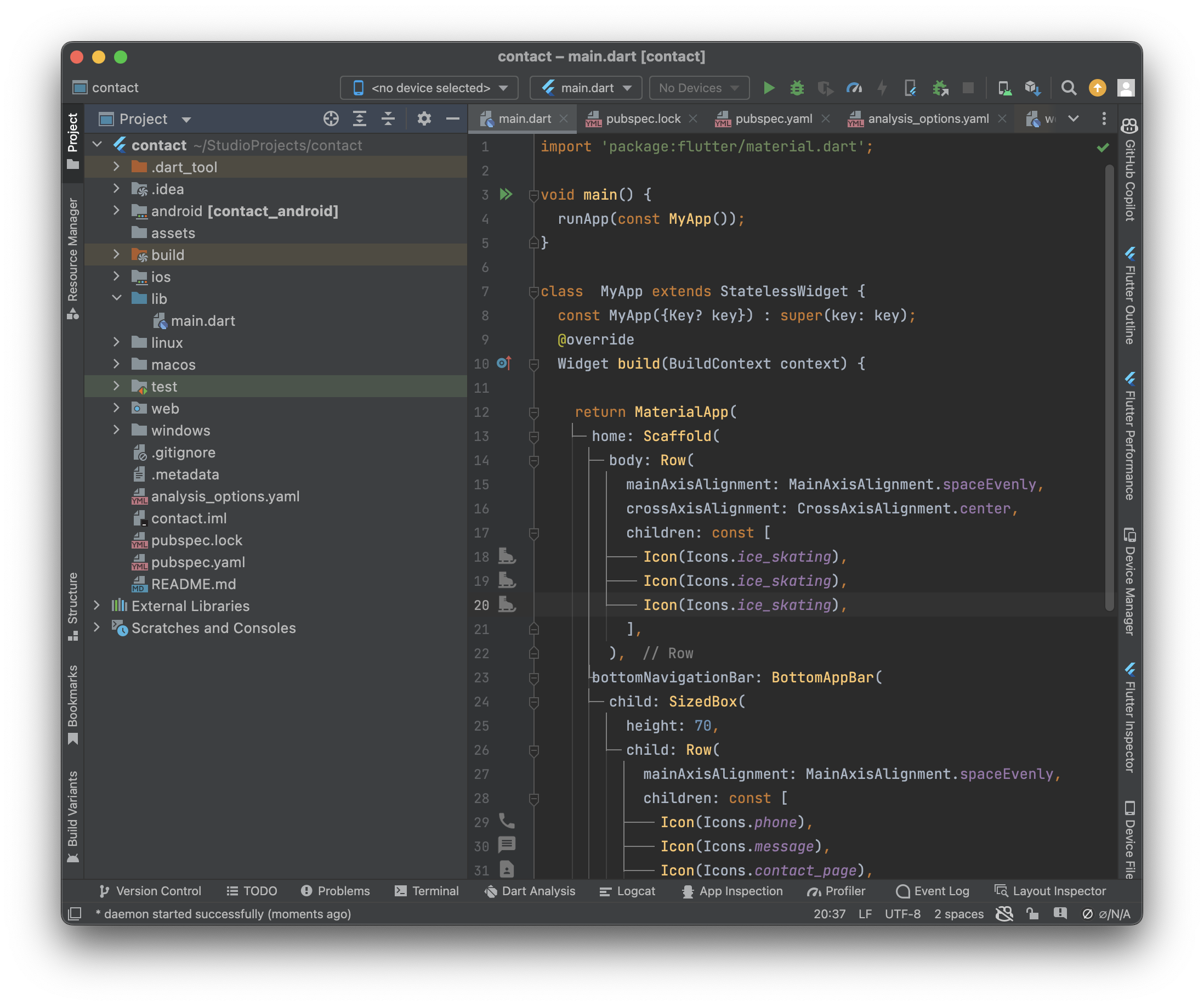Collapse all in the Project panel
Screen dimensions: 1204x1006
pos(388,118)
